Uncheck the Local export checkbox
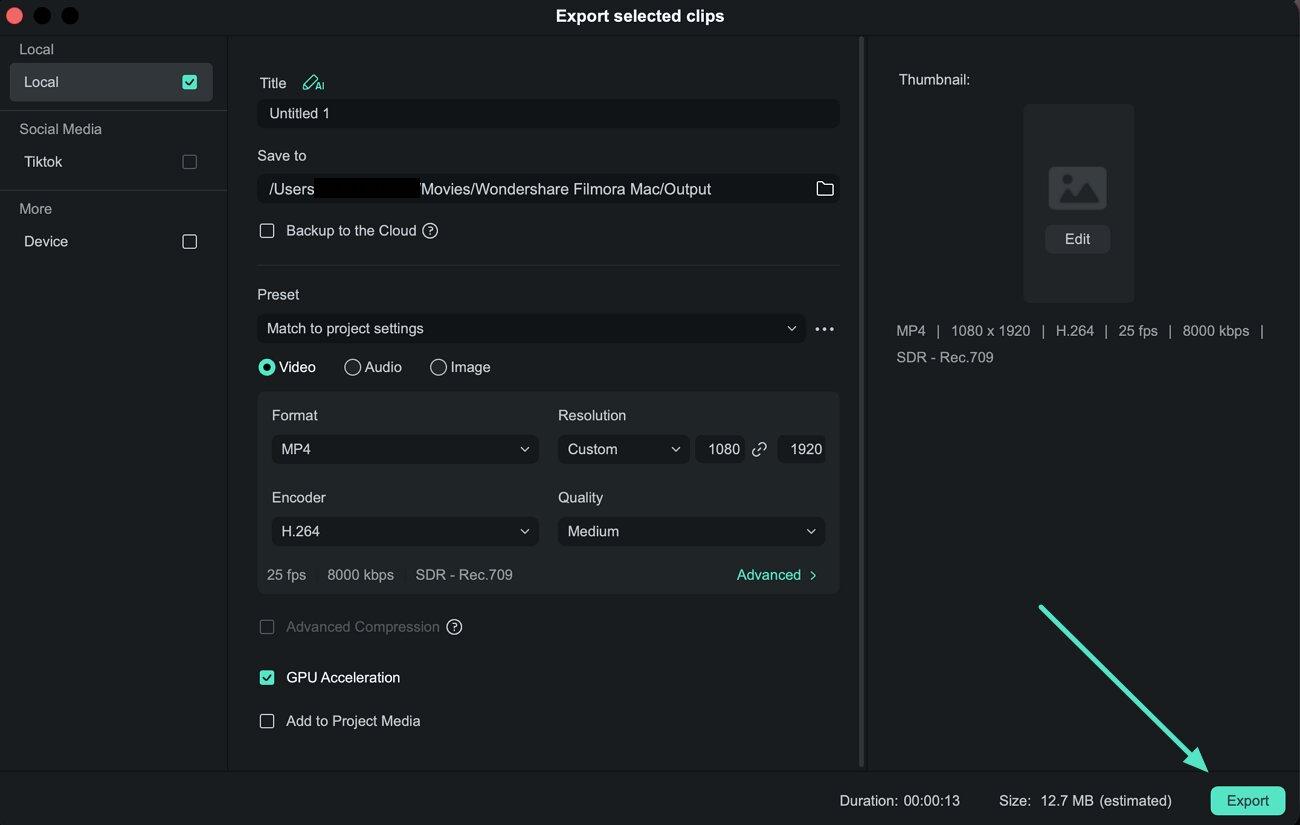The height and width of the screenshot is (825, 1300). tap(190, 82)
